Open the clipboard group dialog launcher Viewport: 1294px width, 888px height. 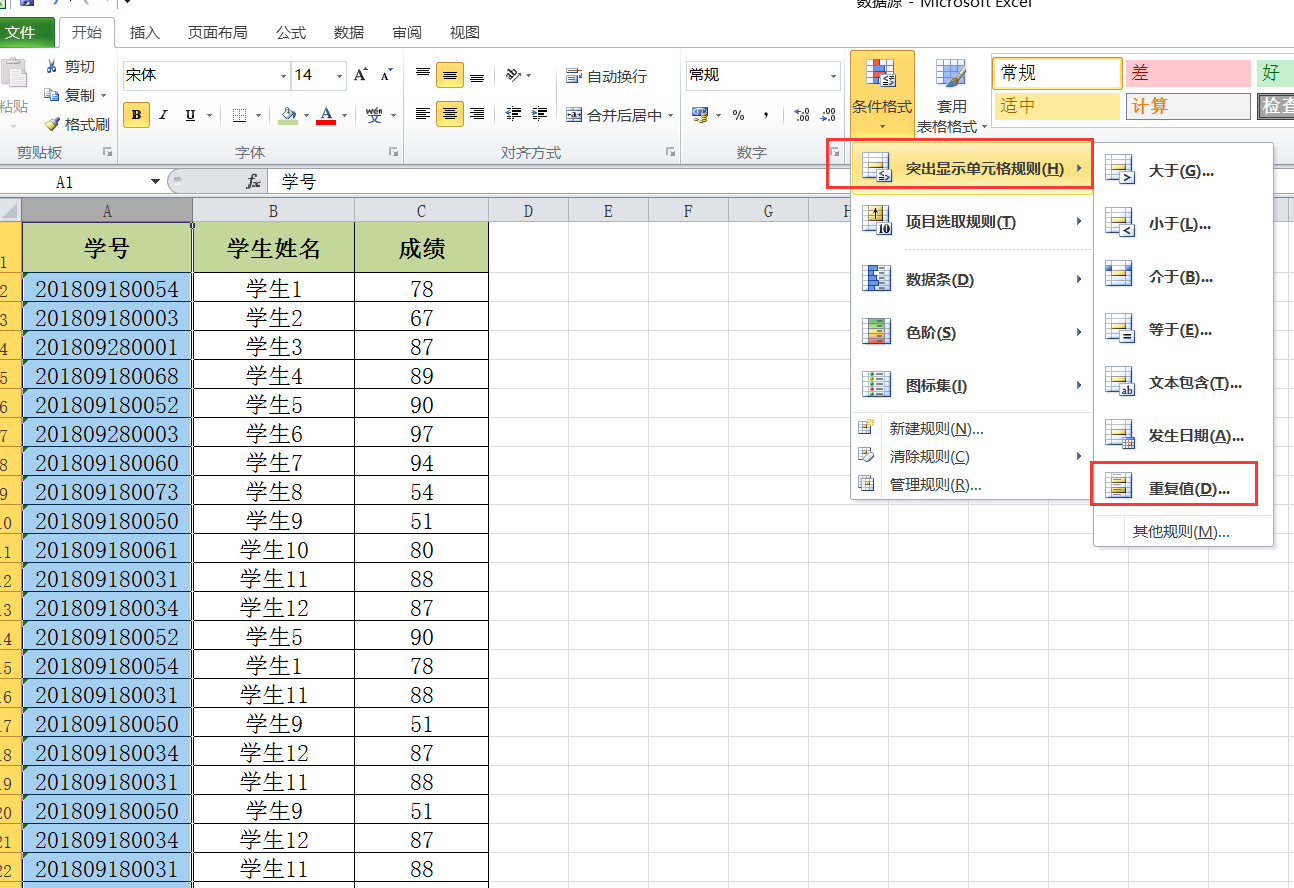(x=107, y=153)
